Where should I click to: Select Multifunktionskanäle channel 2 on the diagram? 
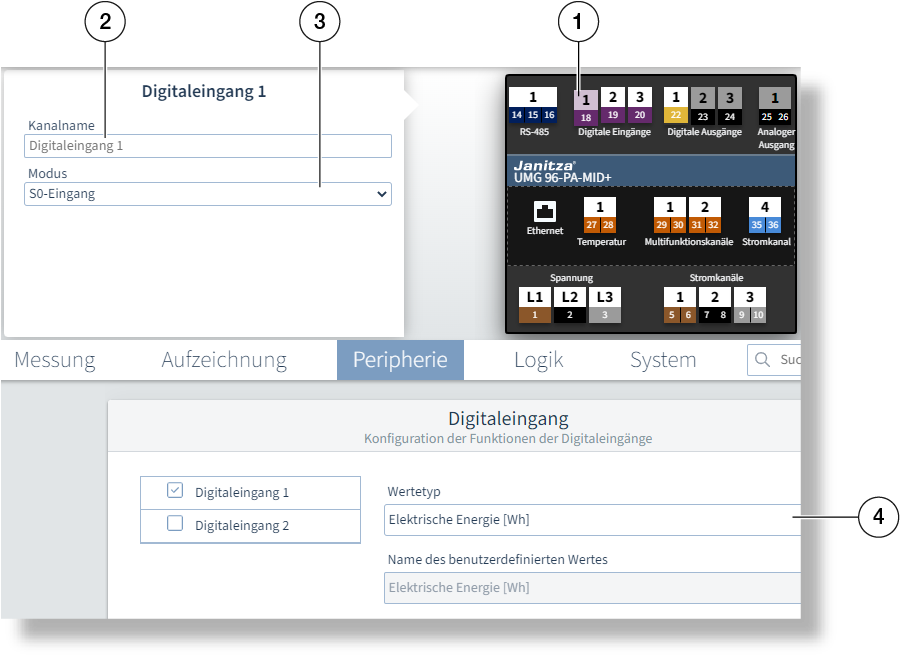click(703, 212)
